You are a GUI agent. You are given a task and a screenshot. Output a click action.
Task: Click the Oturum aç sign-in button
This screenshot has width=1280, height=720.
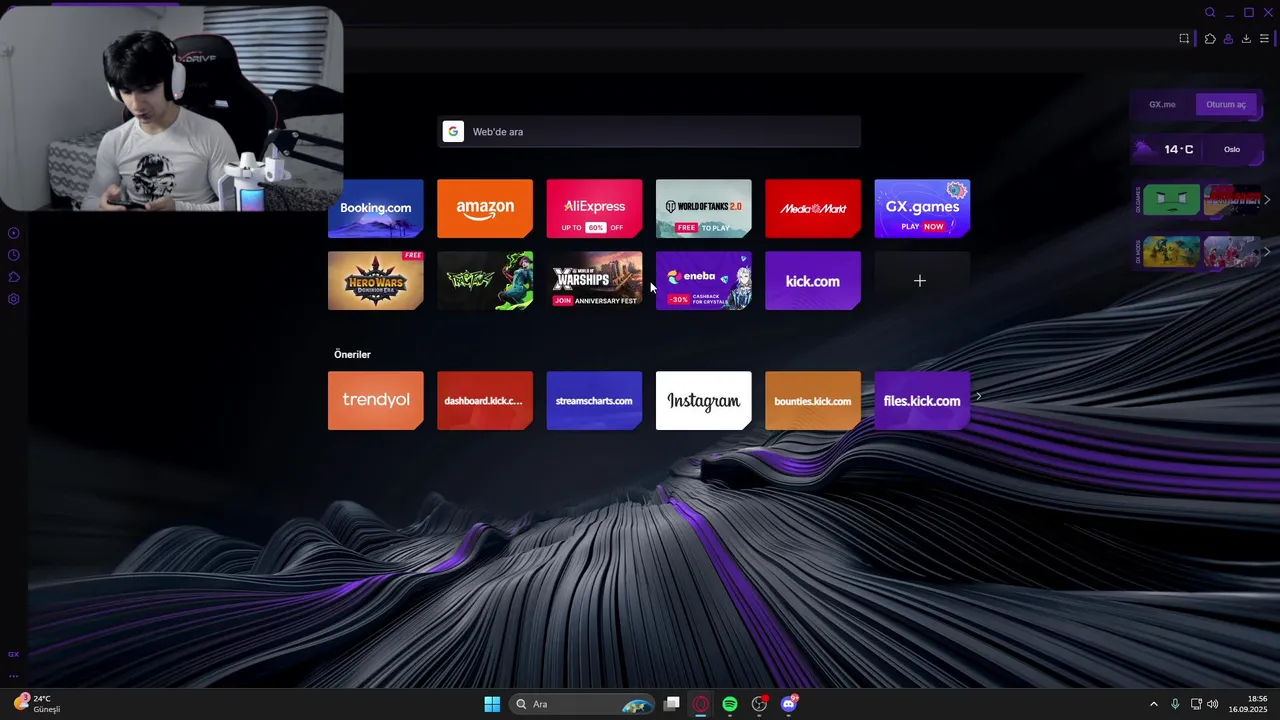1226,104
